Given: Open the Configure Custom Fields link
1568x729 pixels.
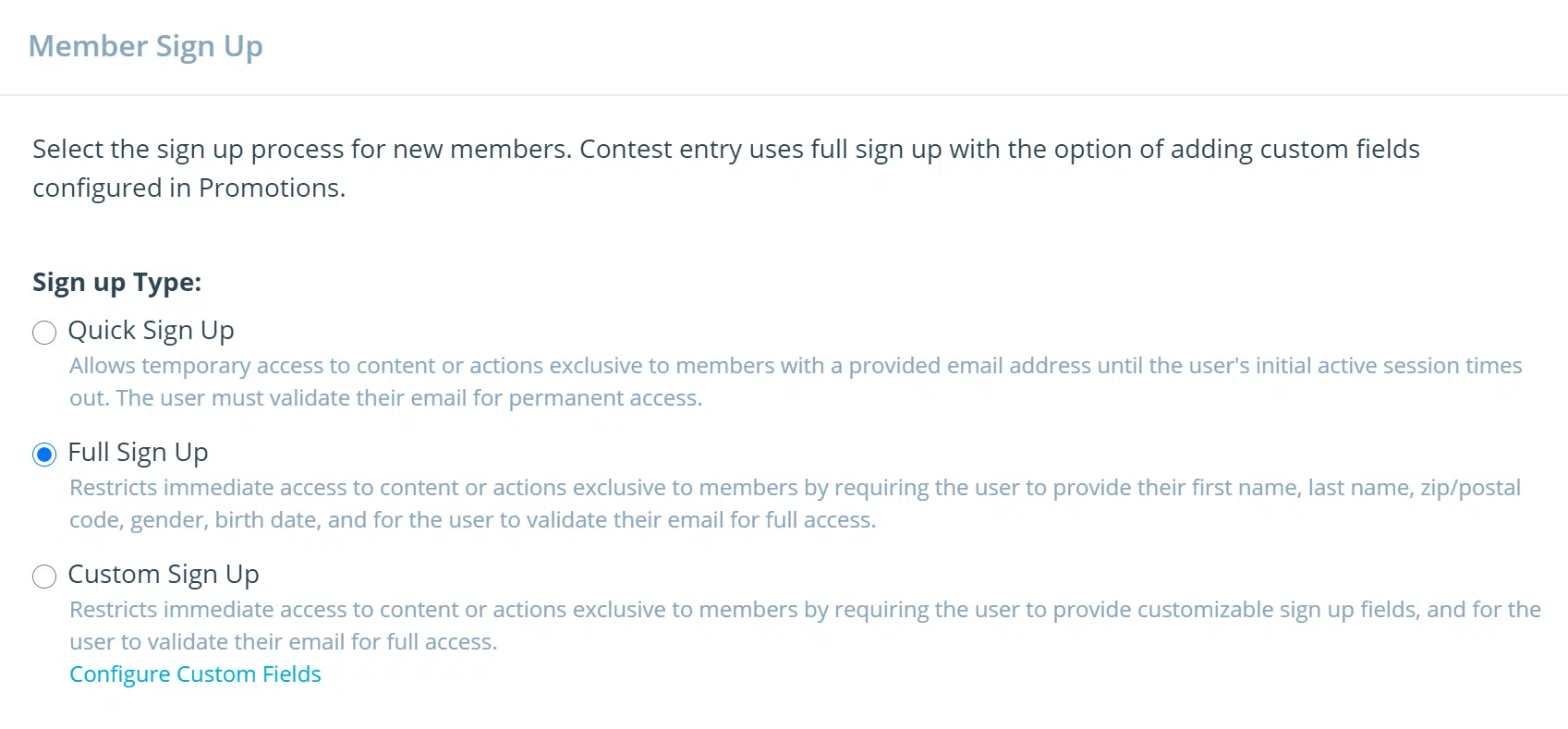Looking at the screenshot, I should tap(195, 674).
